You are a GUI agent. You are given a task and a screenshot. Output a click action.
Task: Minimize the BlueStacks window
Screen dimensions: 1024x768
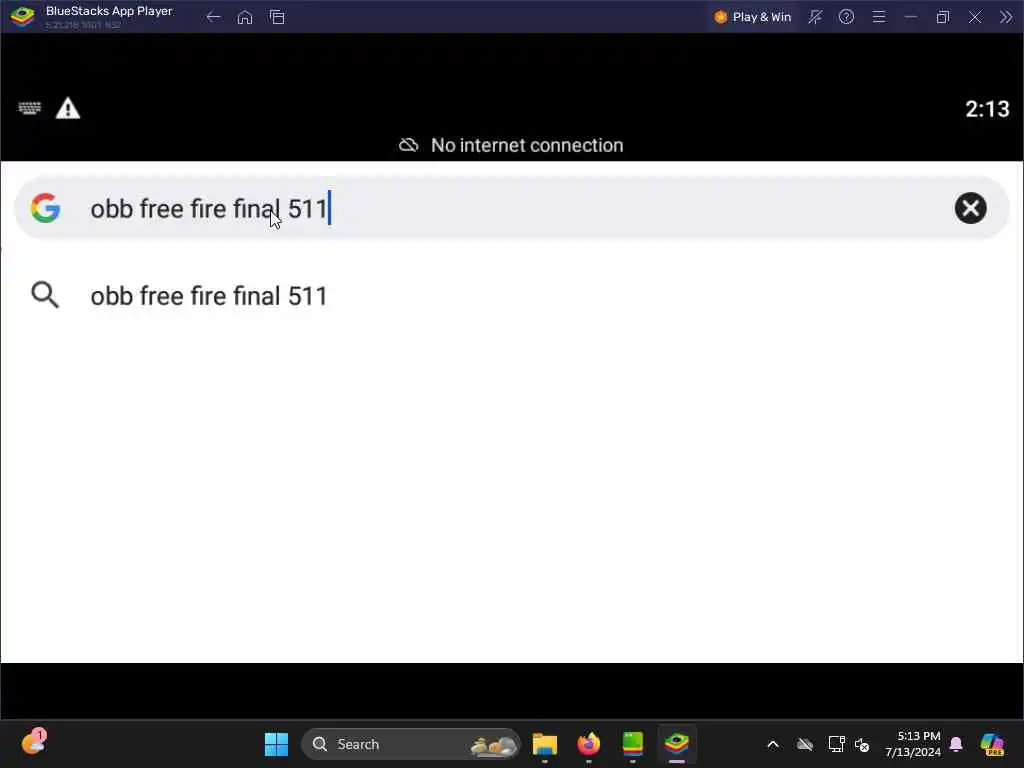[911, 17]
